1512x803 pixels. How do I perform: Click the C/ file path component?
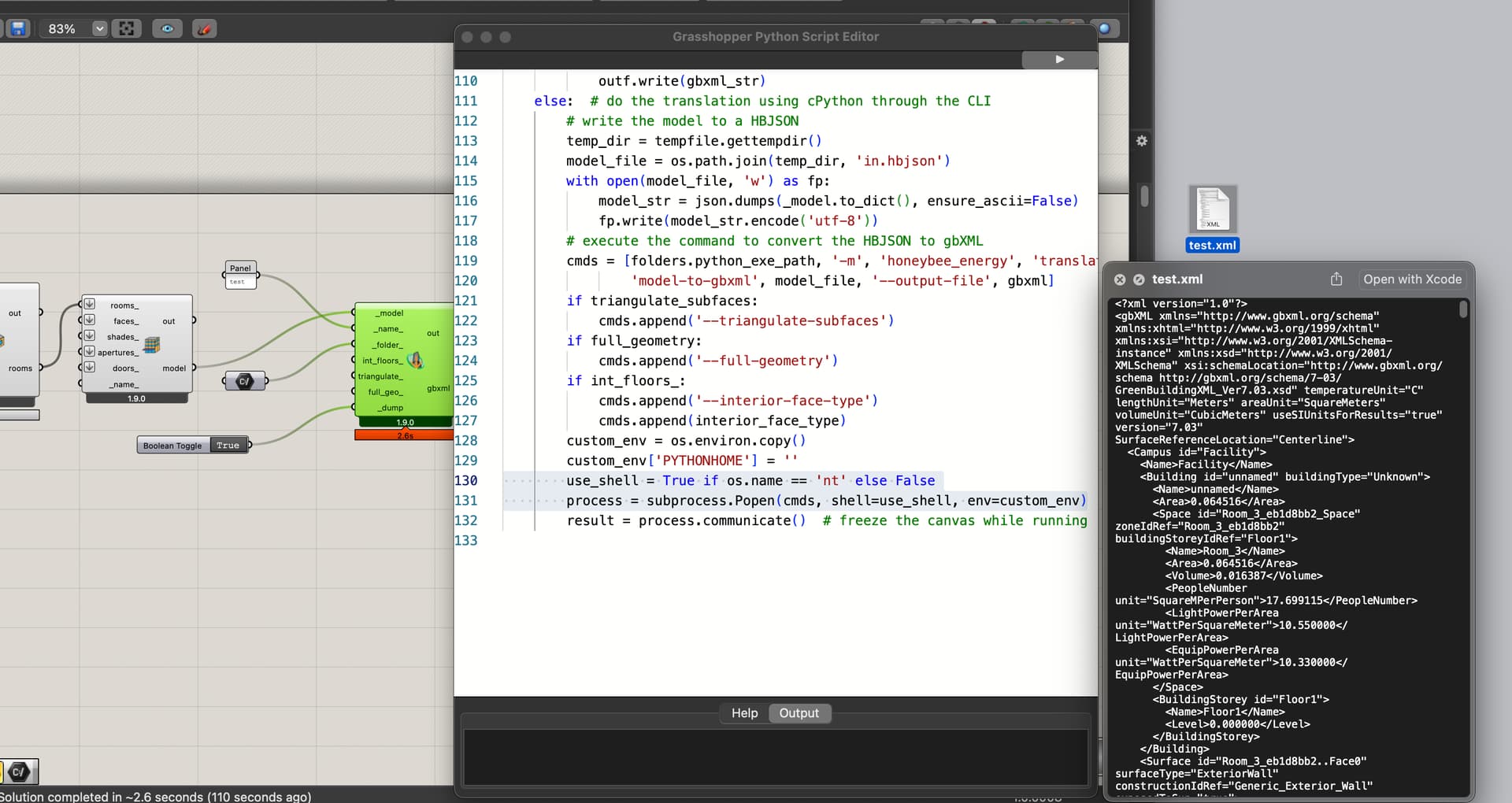point(245,382)
